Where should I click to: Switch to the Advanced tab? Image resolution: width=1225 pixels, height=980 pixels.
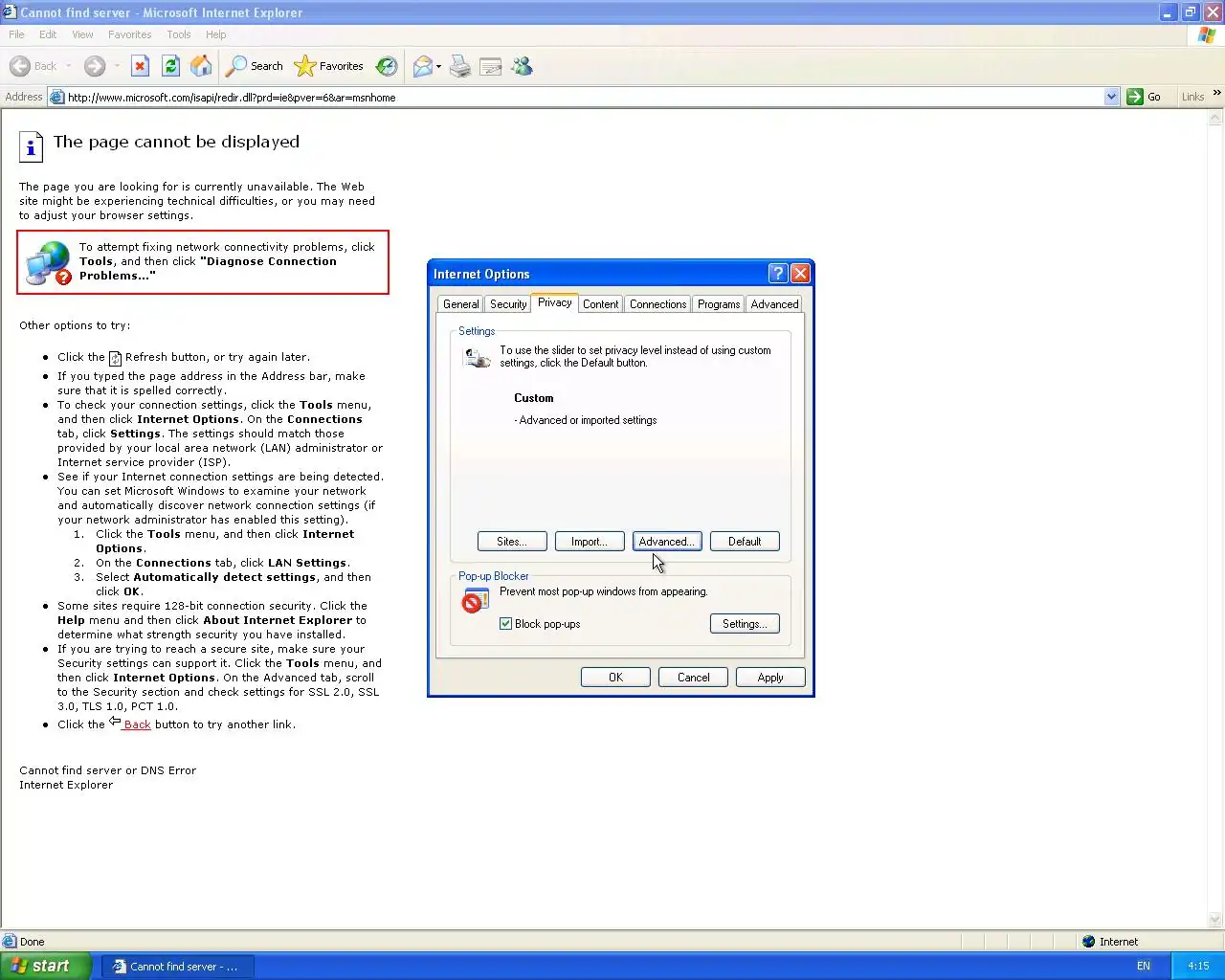[x=775, y=304]
